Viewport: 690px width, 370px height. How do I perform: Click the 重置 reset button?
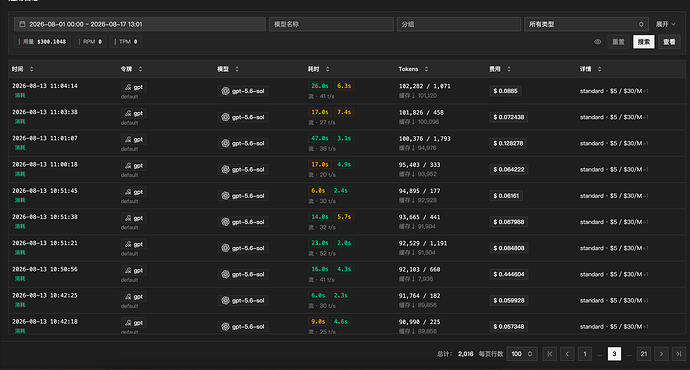click(618, 42)
